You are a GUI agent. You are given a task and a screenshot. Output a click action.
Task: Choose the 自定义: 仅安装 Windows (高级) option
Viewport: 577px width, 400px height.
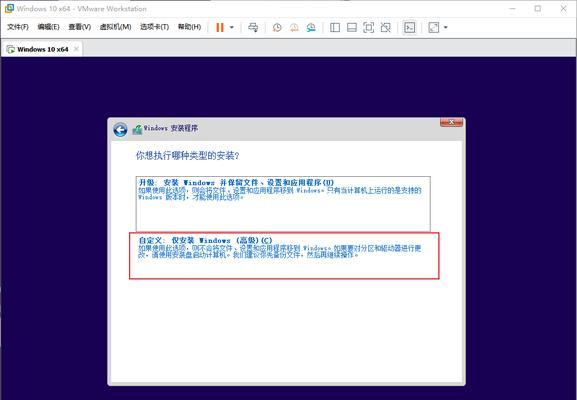pyautogui.click(x=284, y=256)
